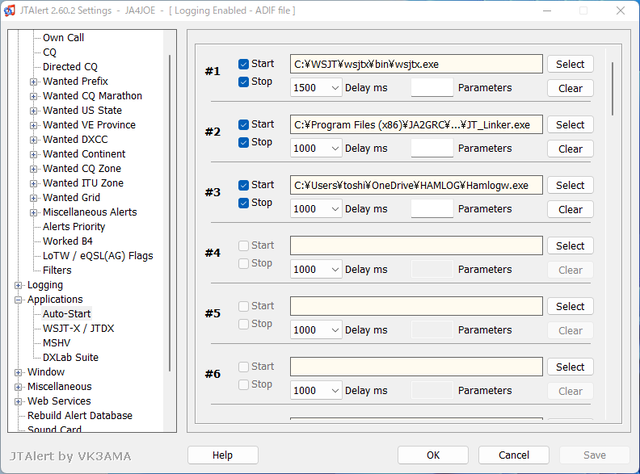Expand the Wanted DXCC node
Screen dimensions: 640x474
pos(33,140)
